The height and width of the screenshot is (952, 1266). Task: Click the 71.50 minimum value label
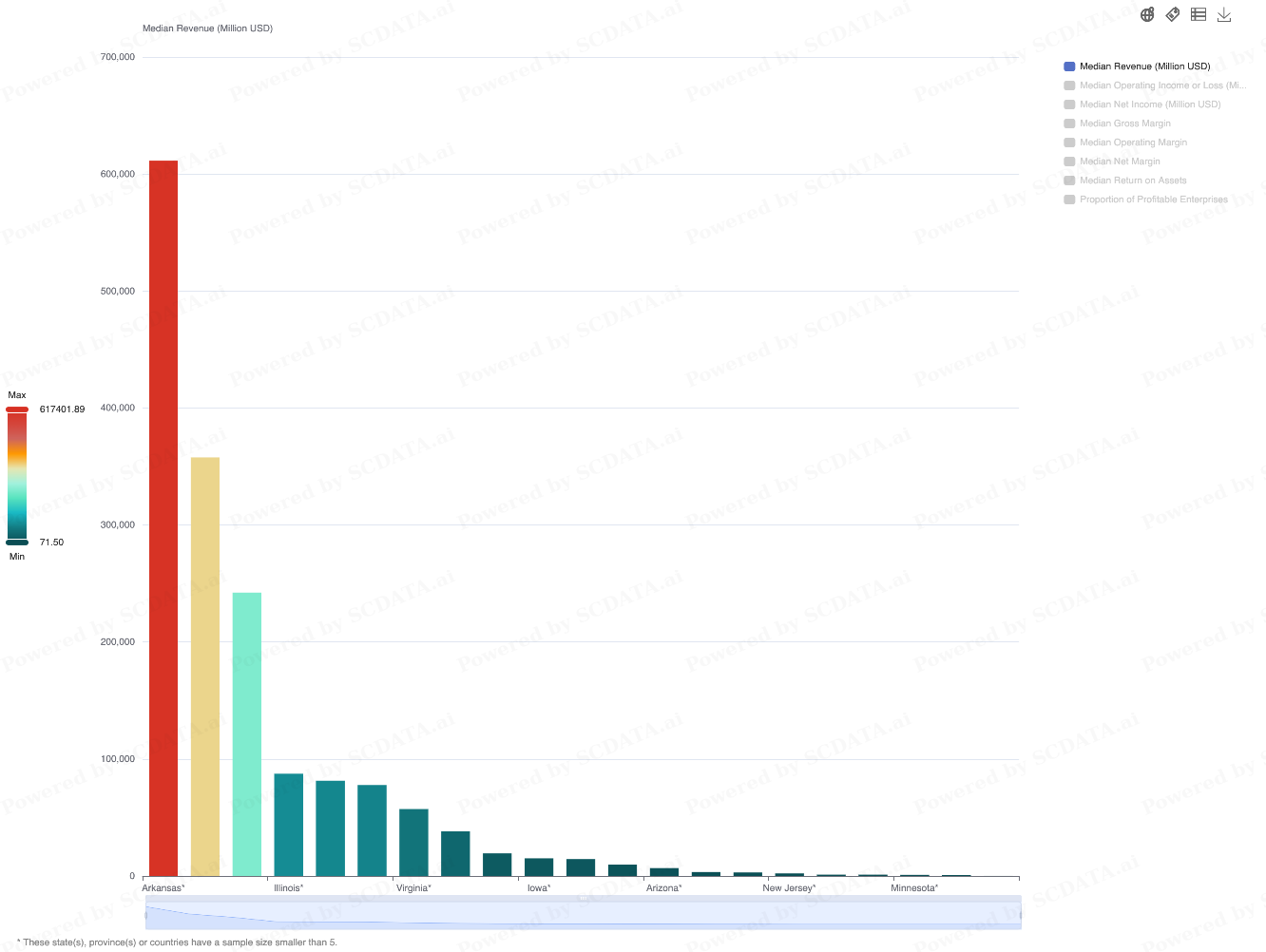[x=51, y=543]
